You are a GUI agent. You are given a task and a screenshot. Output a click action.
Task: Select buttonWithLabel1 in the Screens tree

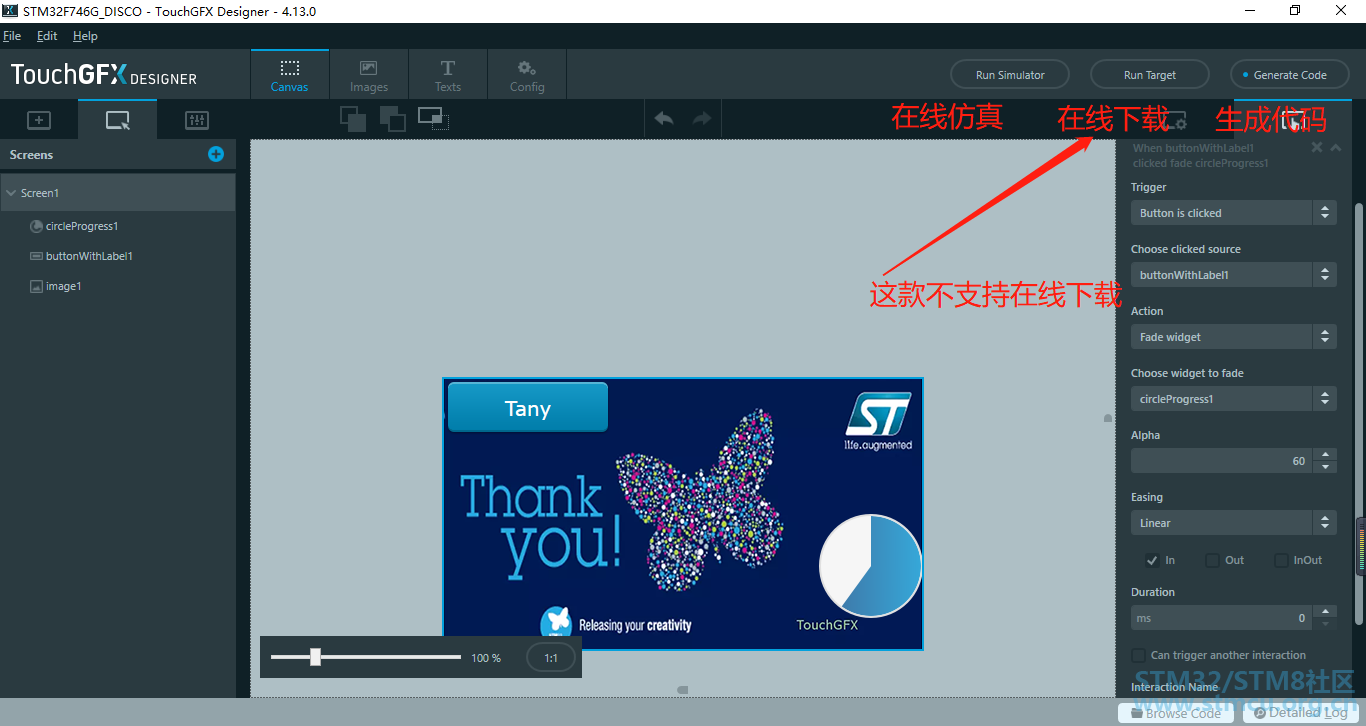89,256
